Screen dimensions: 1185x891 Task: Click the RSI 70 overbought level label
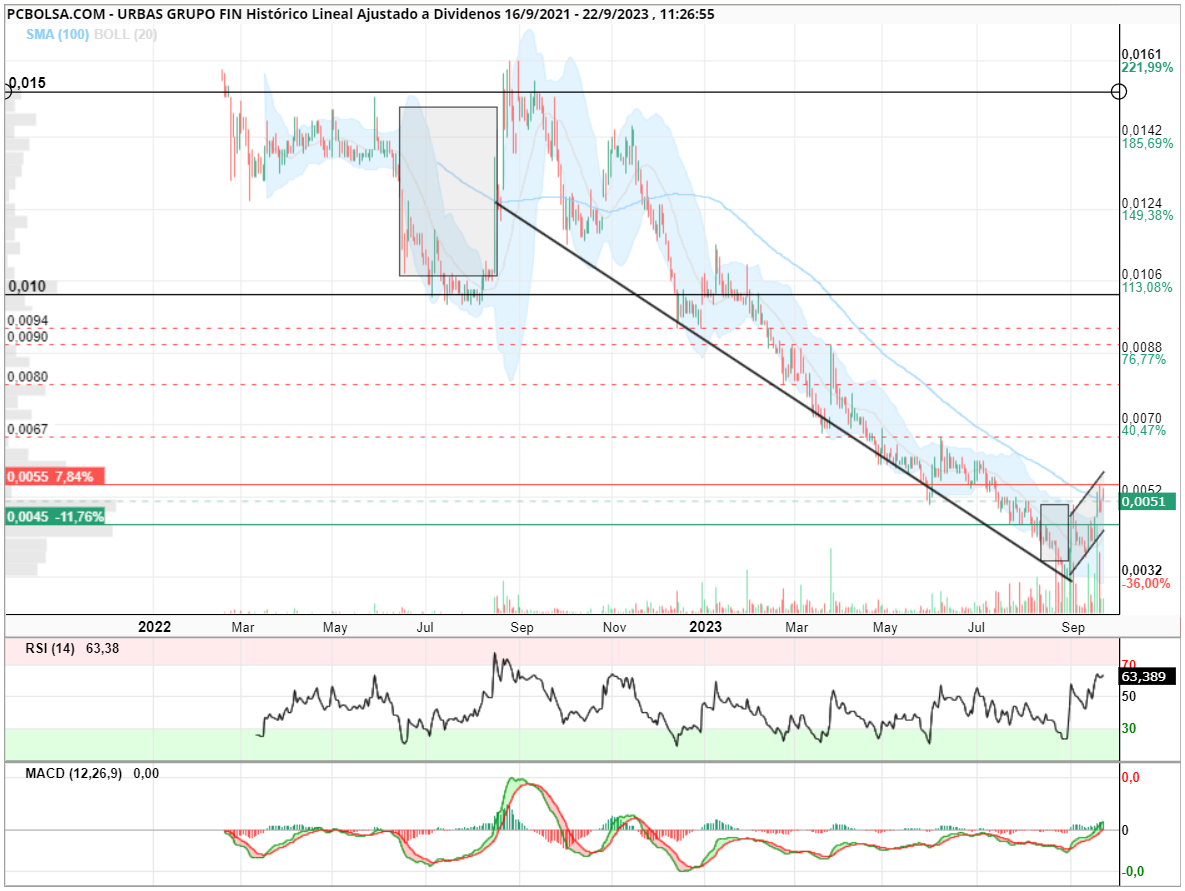coord(1128,665)
